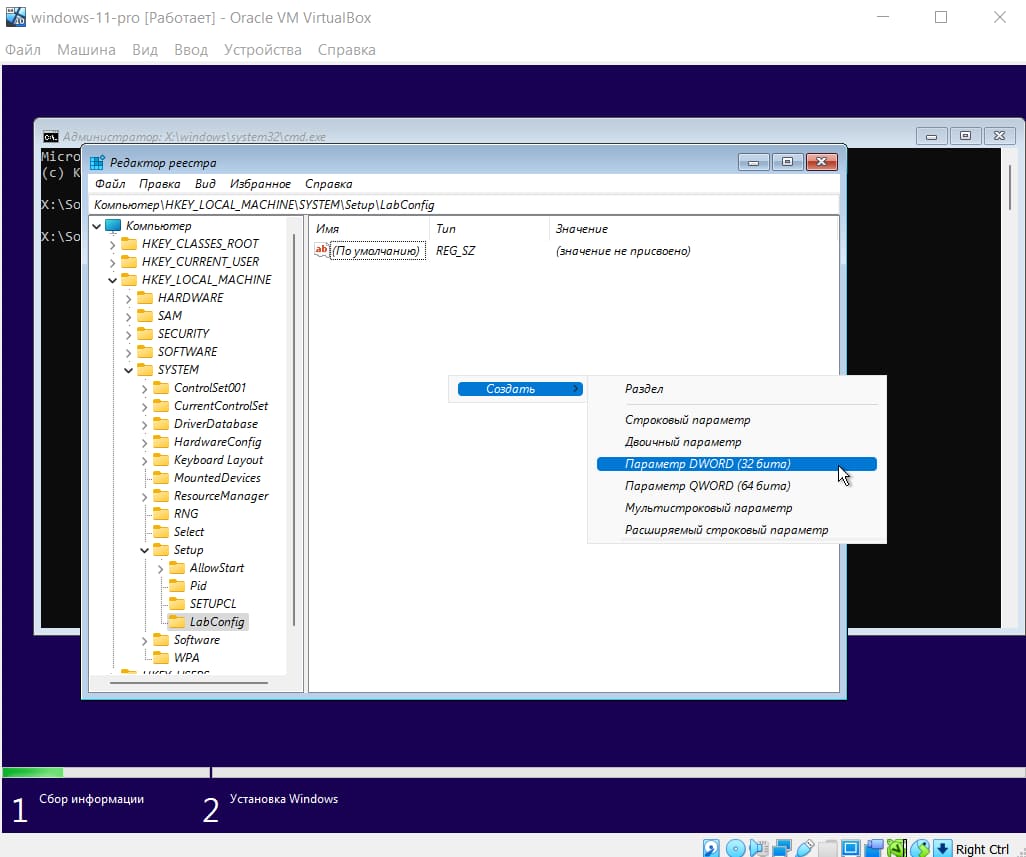Expand the AllowStart key

click(x=160, y=568)
